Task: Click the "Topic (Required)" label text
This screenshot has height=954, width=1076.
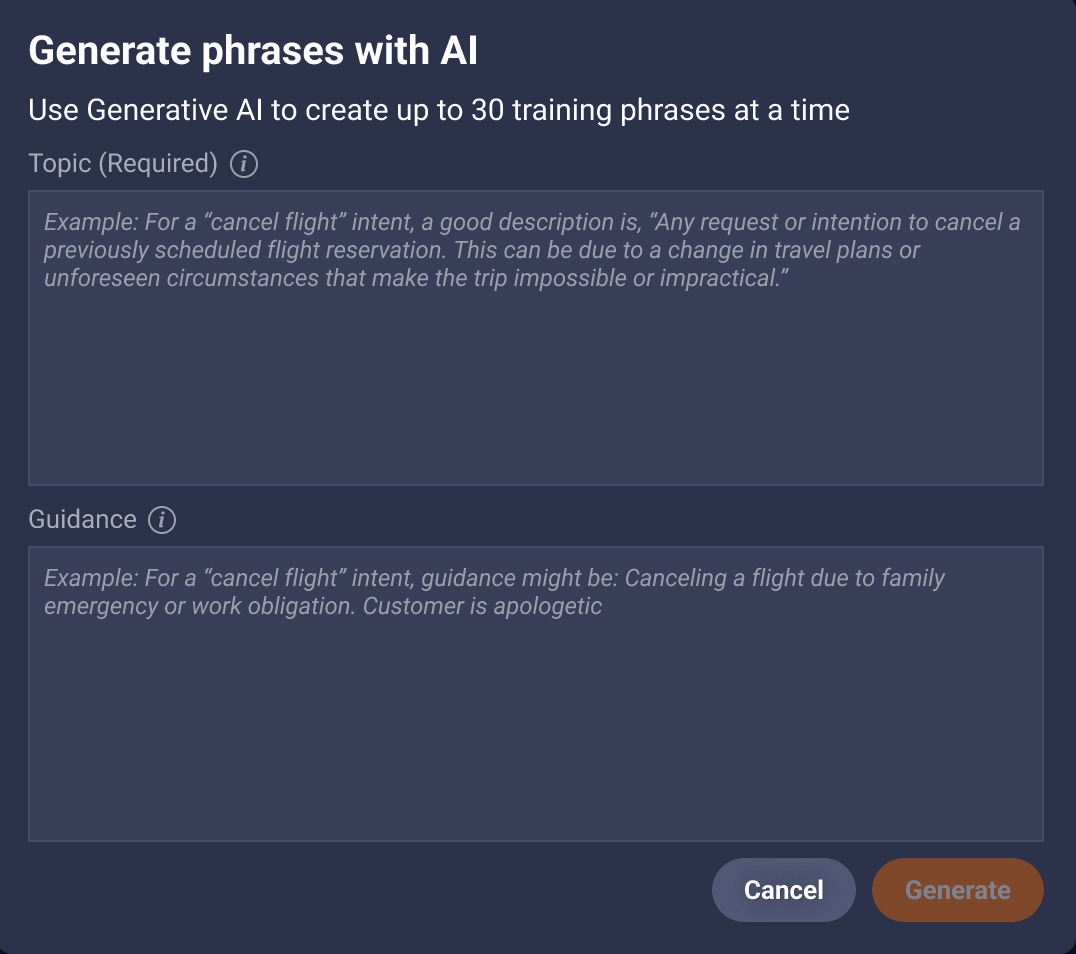Action: [123, 164]
